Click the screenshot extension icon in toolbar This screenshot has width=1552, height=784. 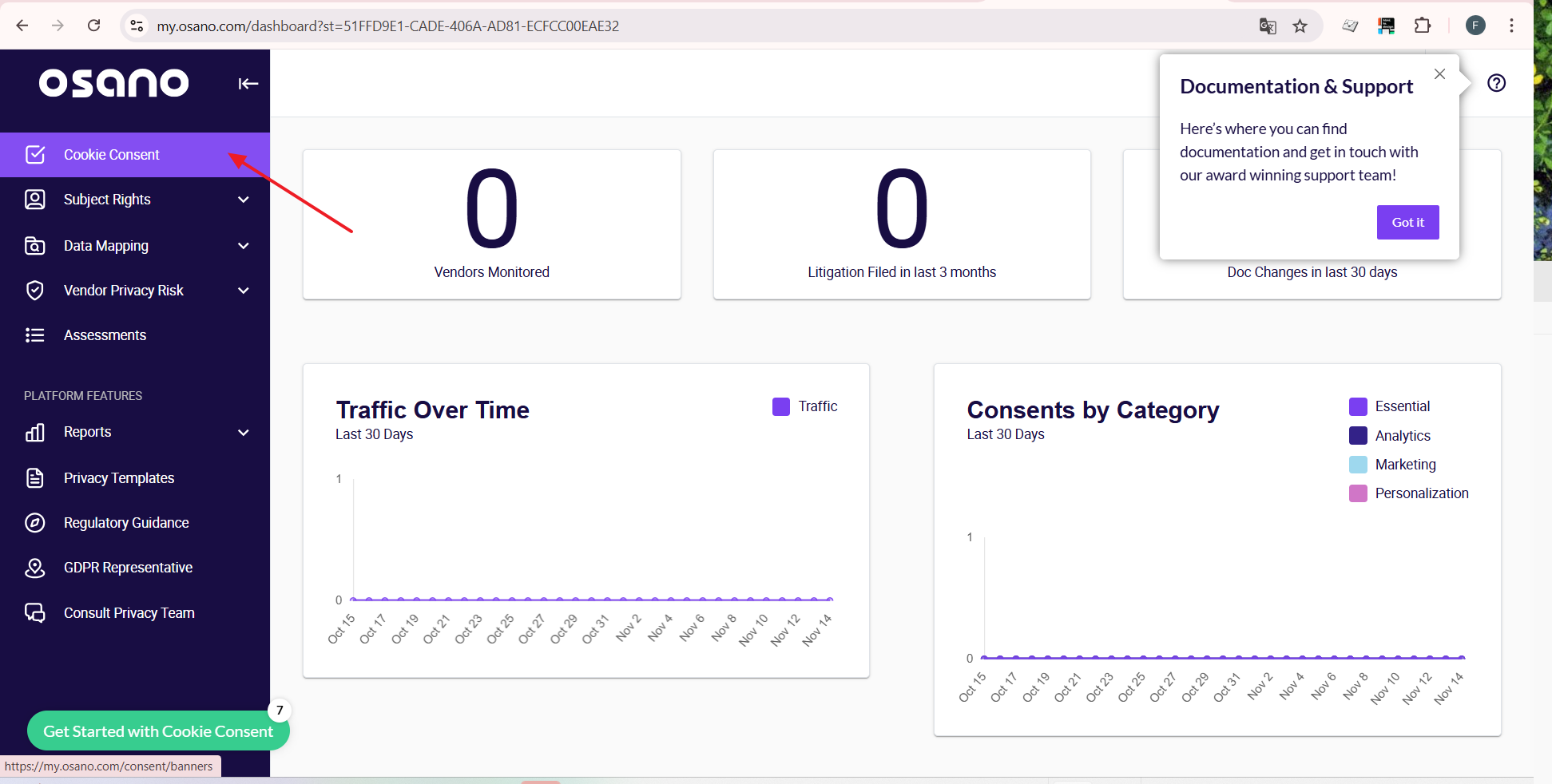pos(1387,26)
